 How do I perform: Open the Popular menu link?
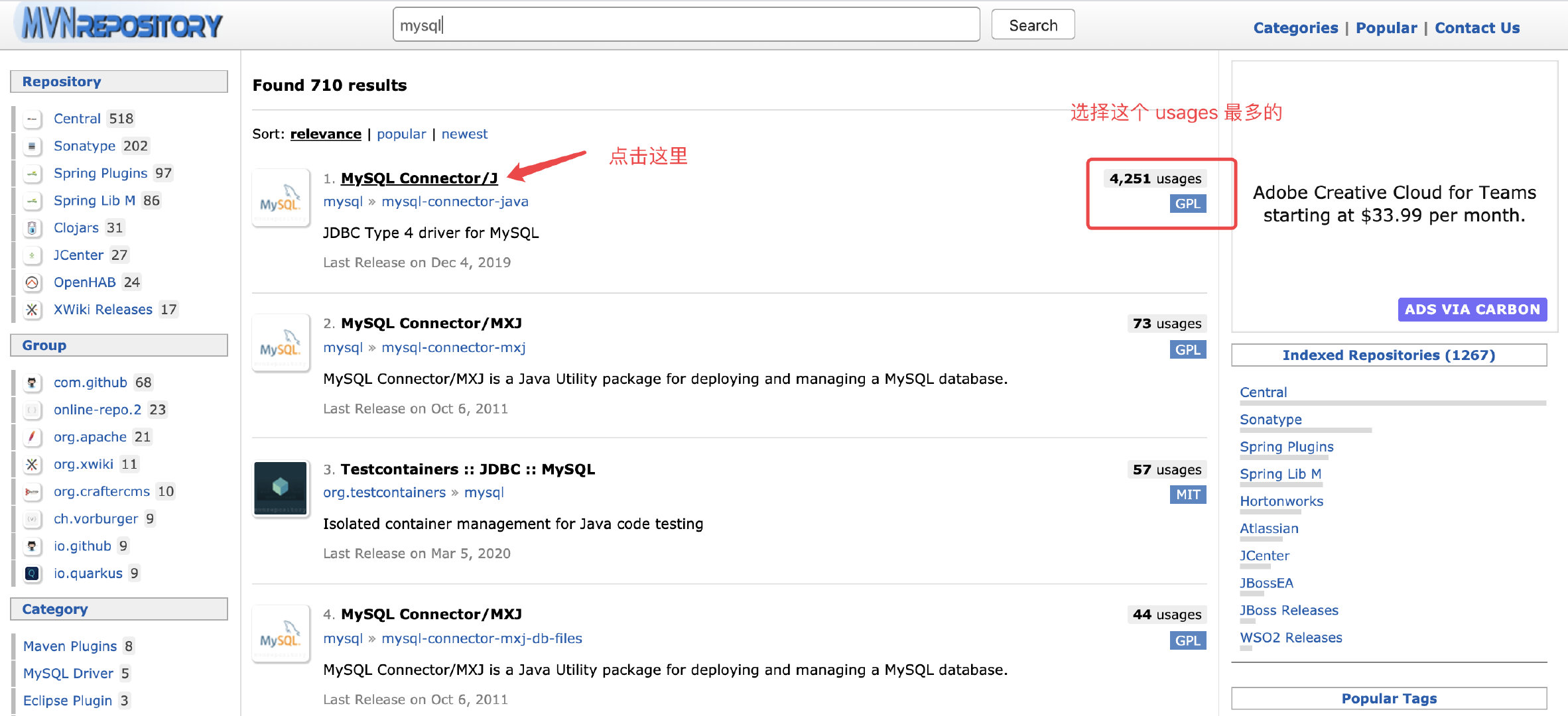tap(1386, 28)
